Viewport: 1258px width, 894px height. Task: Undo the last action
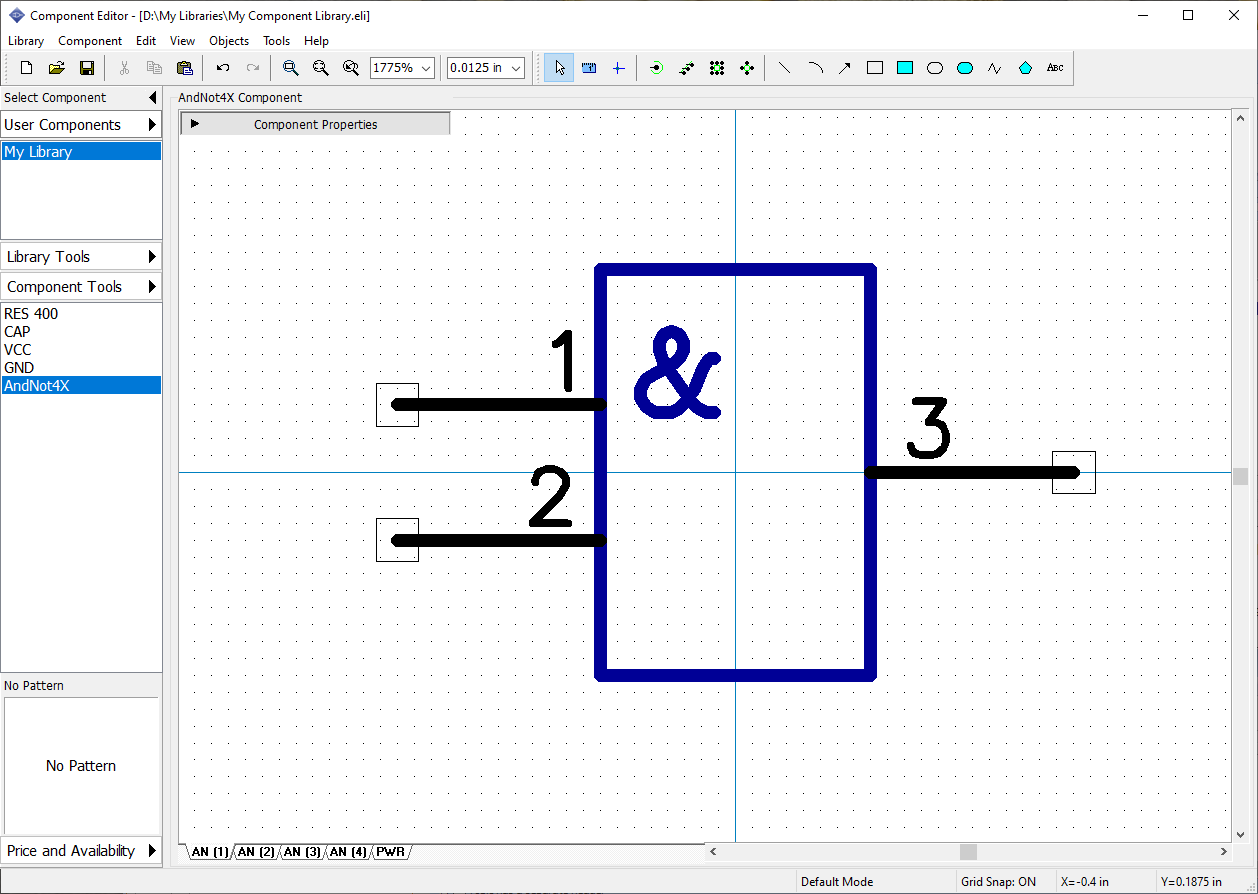223,68
